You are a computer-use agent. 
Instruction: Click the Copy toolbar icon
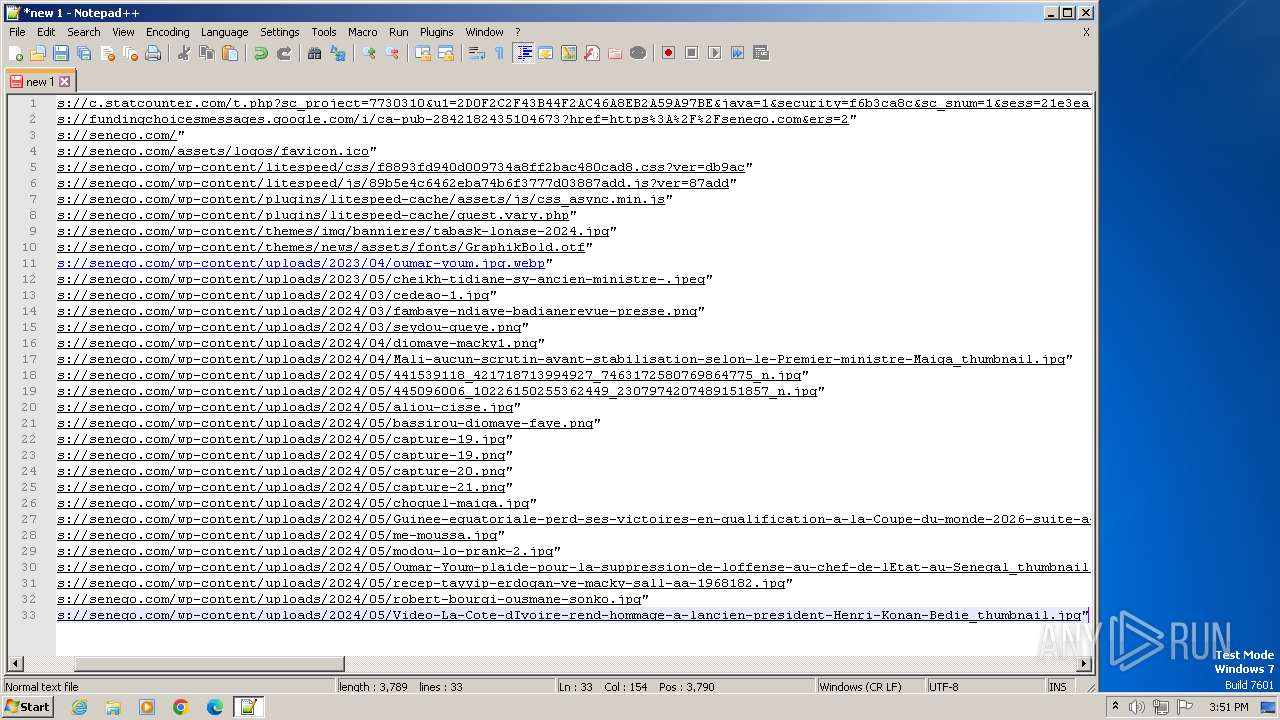pos(207,53)
